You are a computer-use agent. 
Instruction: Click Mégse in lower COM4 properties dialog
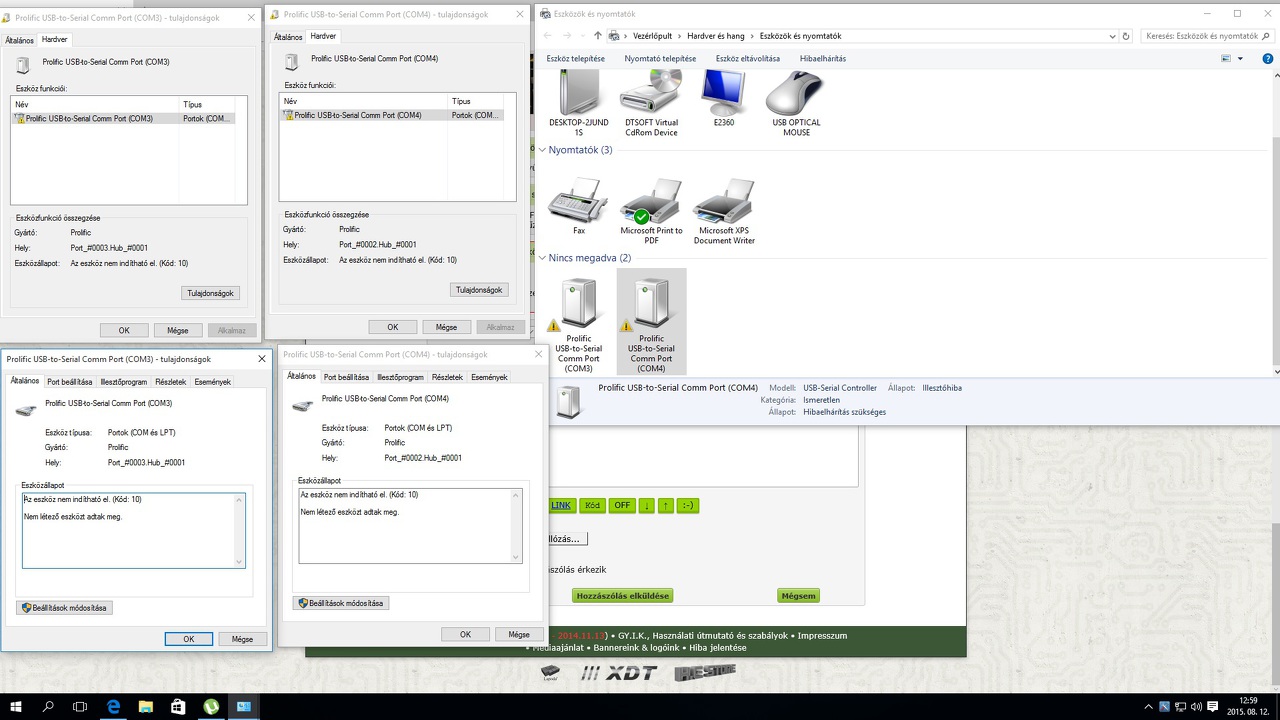[x=519, y=634]
